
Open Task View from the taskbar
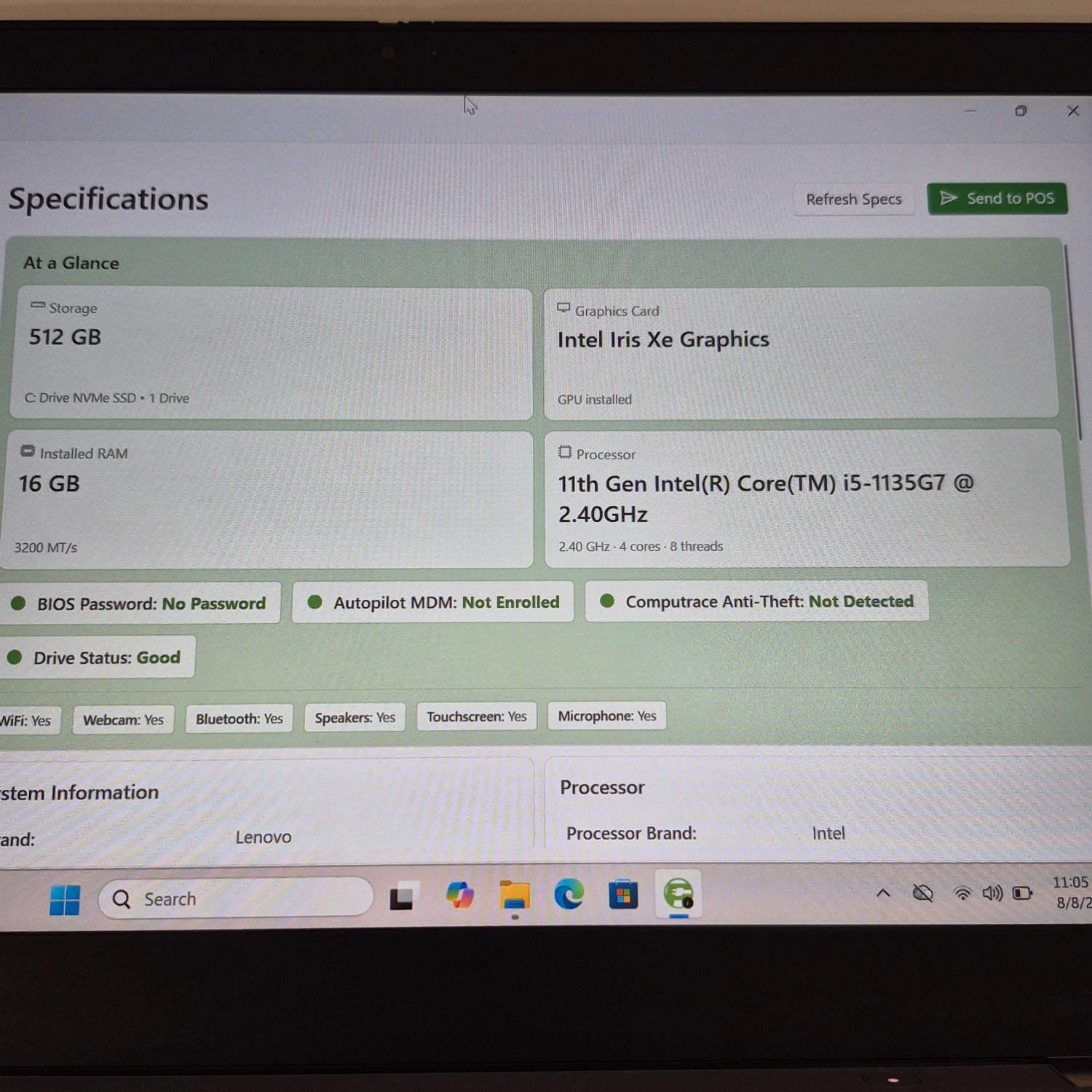point(403,896)
